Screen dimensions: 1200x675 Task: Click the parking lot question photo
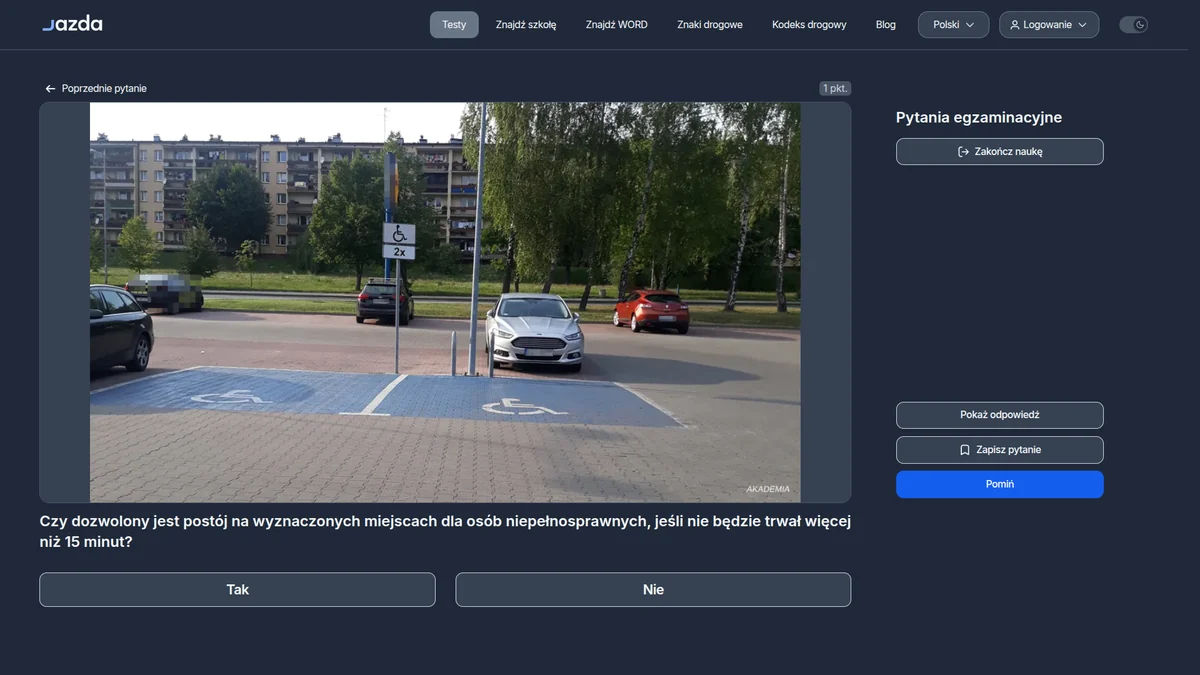445,302
